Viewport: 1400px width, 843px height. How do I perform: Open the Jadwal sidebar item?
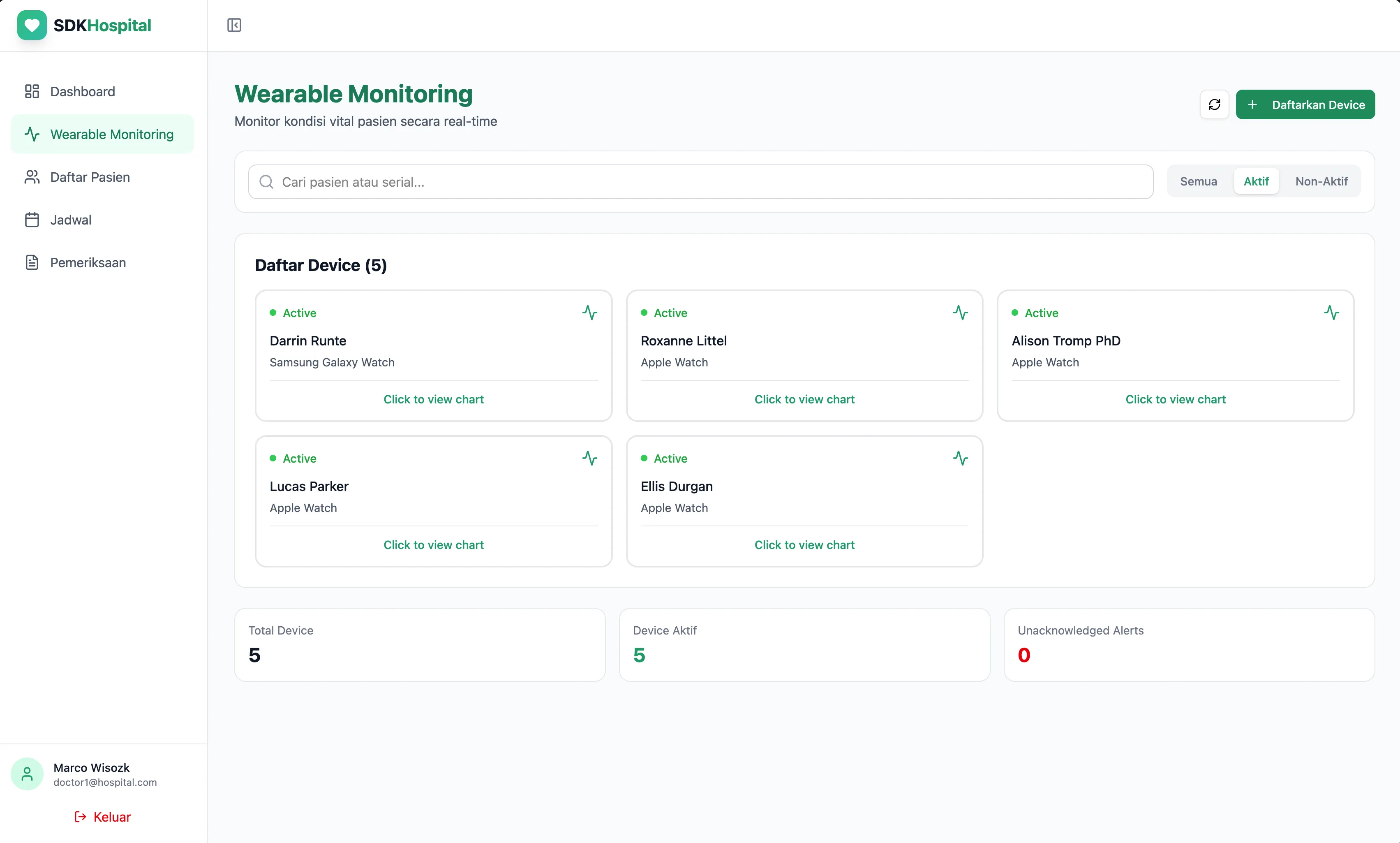[70, 220]
